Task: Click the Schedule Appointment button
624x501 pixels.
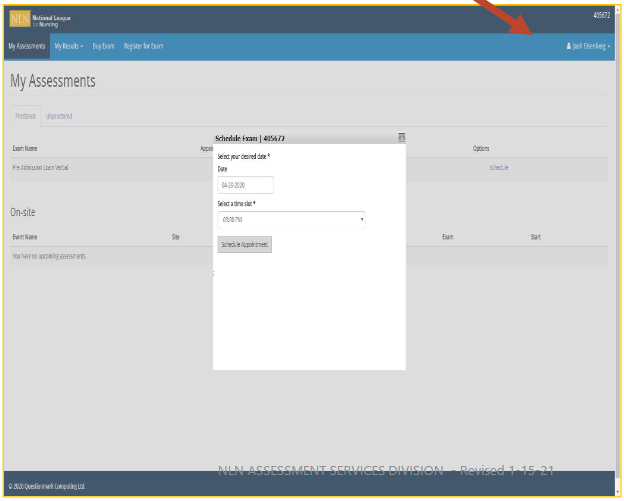Action: pyautogui.click(x=245, y=244)
